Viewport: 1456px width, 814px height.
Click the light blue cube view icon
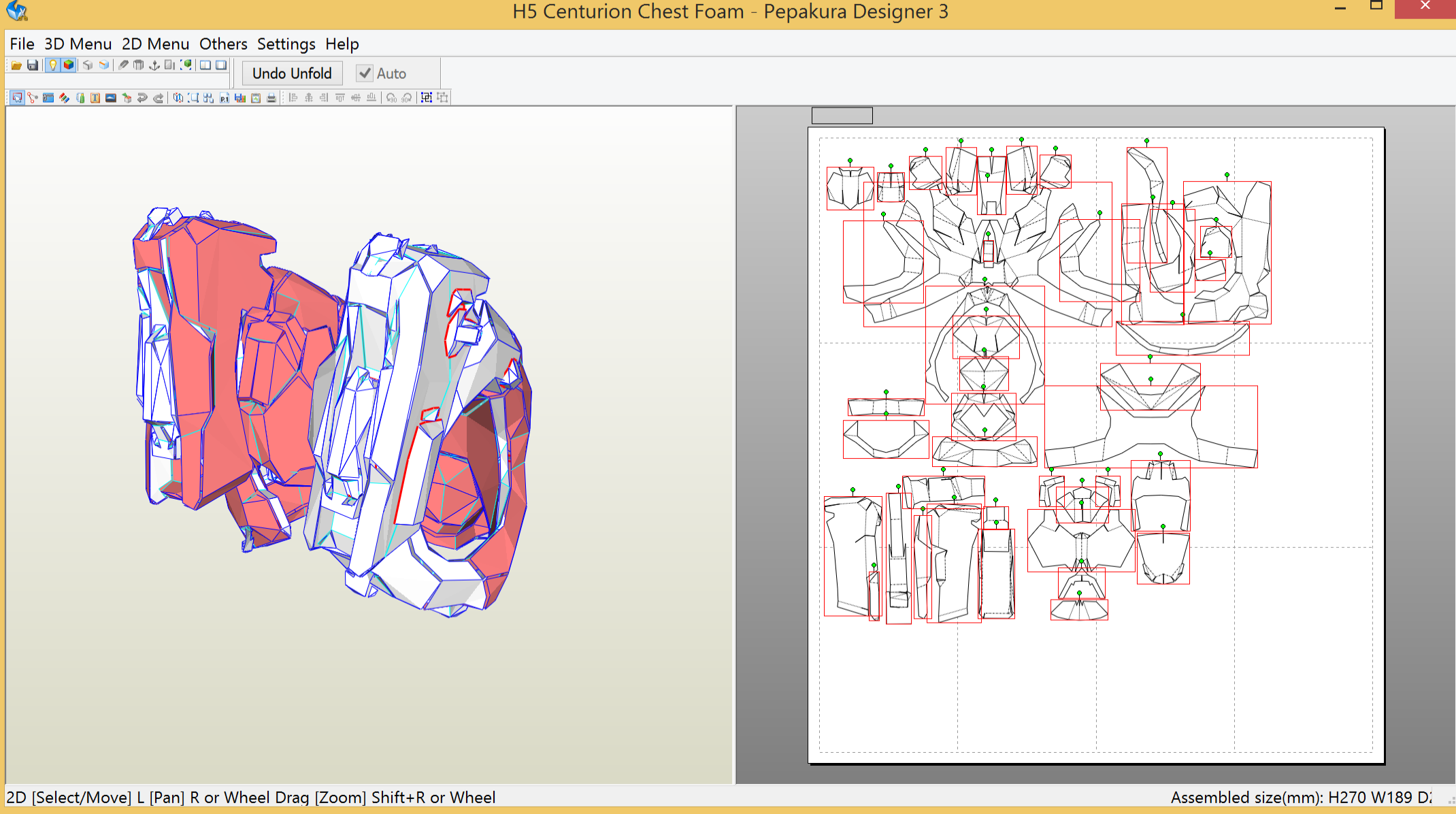coord(103,65)
